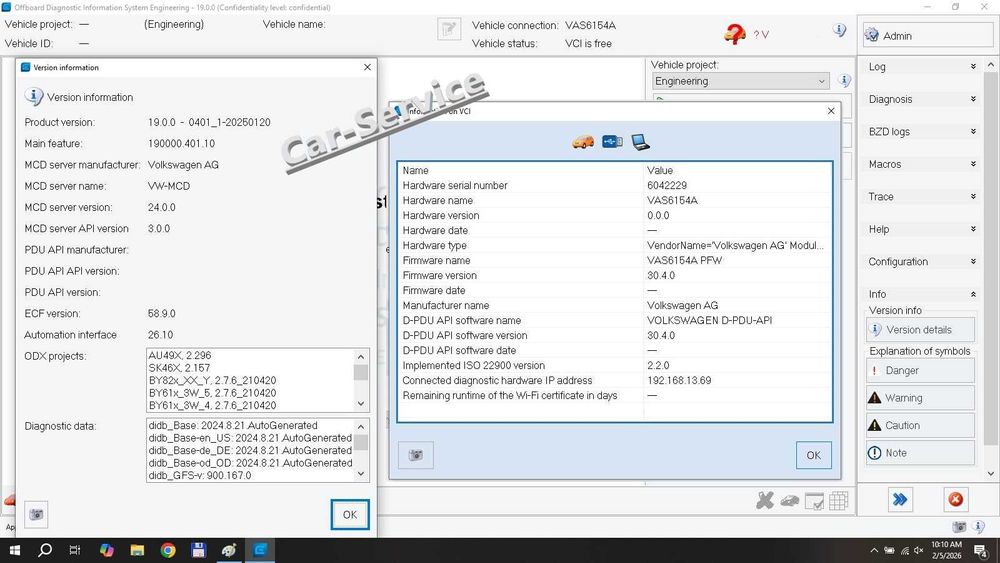Select the orange car icon in VCI dialog
The width and height of the screenshot is (1000, 563).
[583, 142]
